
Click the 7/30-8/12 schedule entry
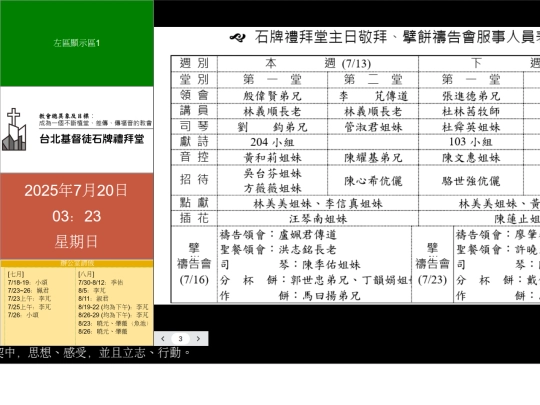[101, 282]
